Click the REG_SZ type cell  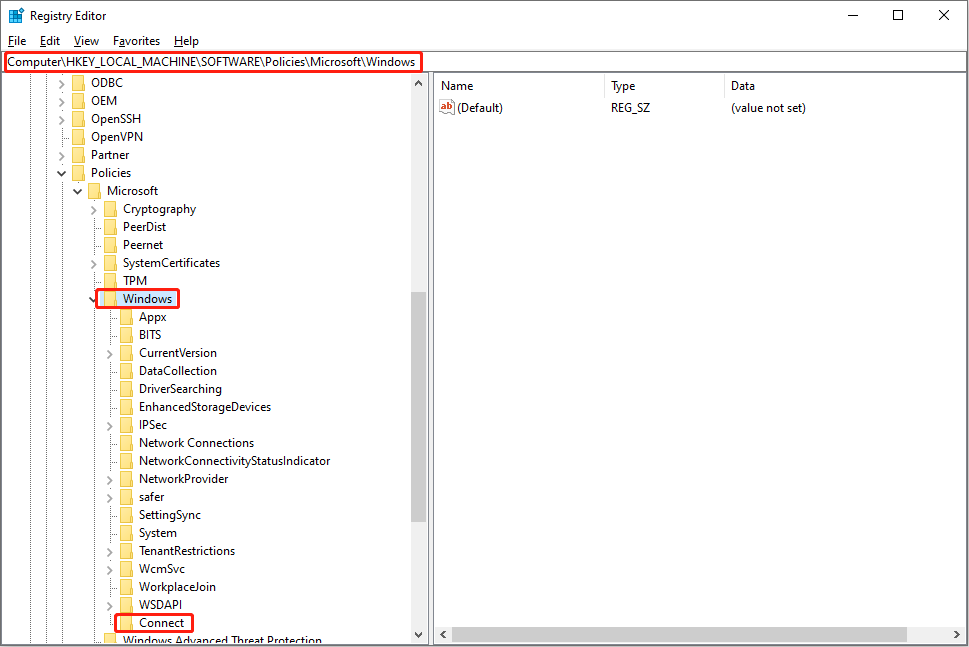pos(630,108)
